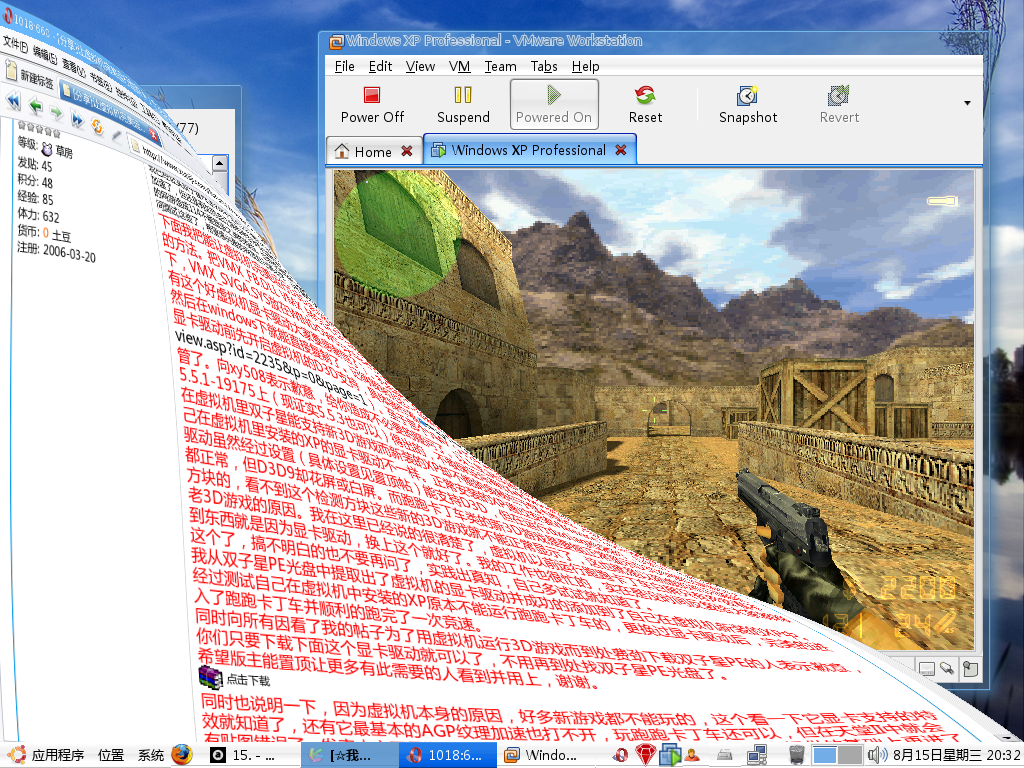Open the File menu in VMware
Viewport: 1024px width, 768px height.
pyautogui.click(x=344, y=66)
